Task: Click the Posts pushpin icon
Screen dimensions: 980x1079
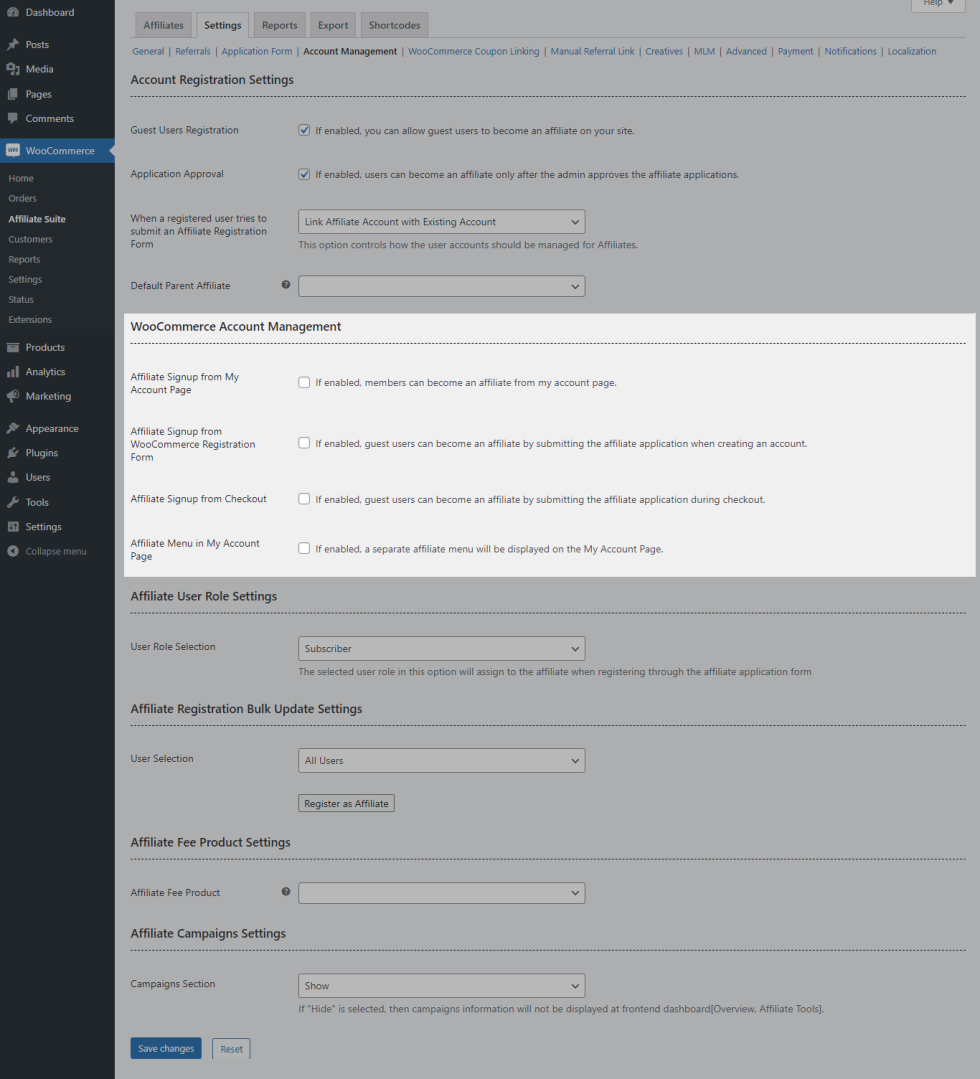Action: [13, 45]
